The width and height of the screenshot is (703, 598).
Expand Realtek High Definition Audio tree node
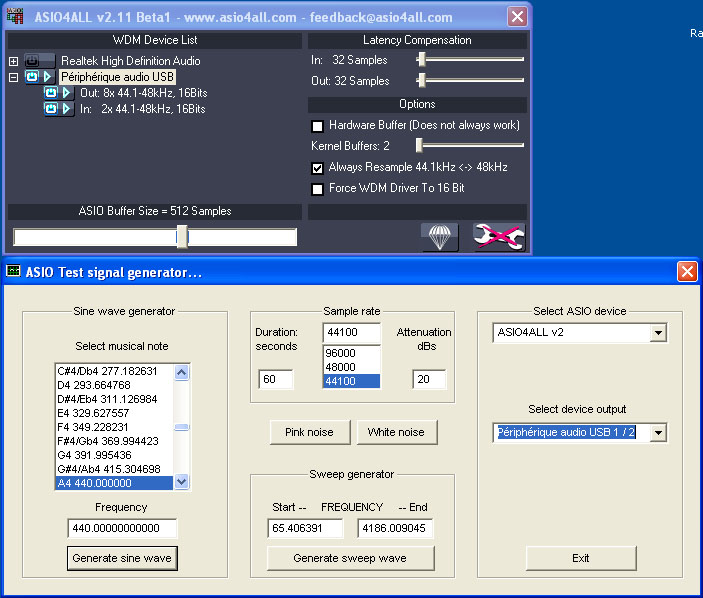[x=13, y=61]
